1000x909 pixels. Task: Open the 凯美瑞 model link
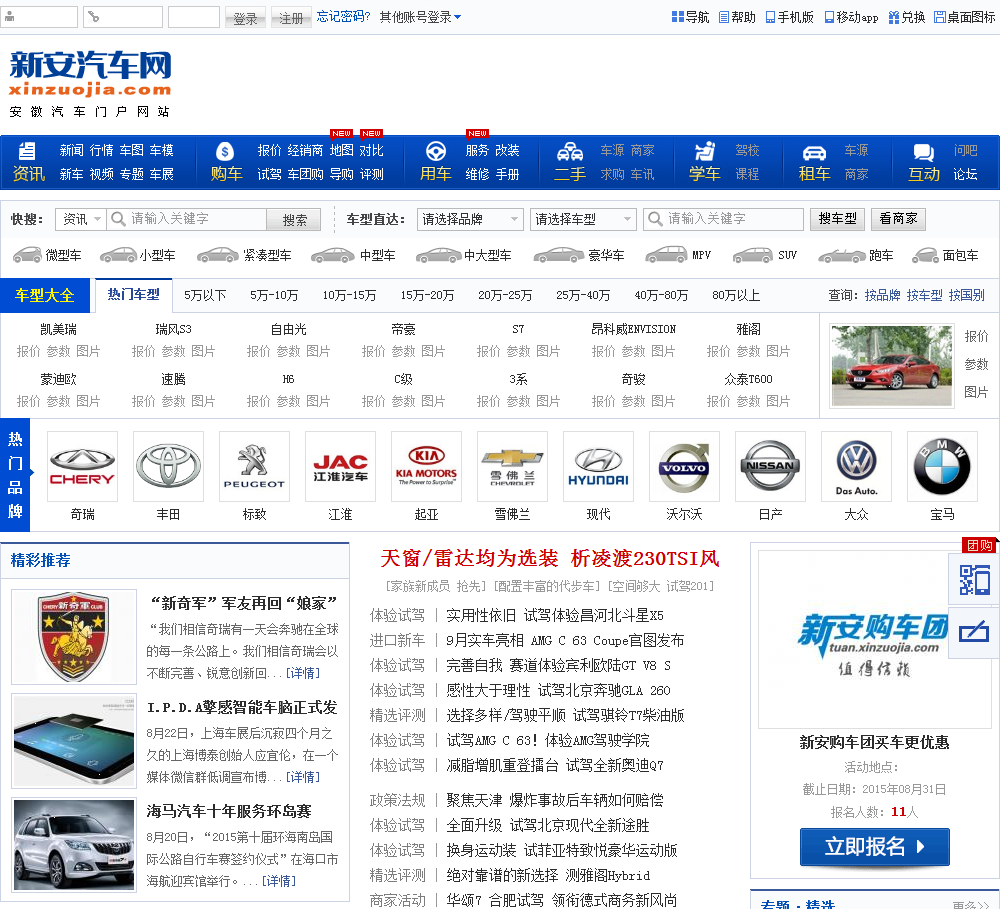pyautogui.click(x=58, y=329)
